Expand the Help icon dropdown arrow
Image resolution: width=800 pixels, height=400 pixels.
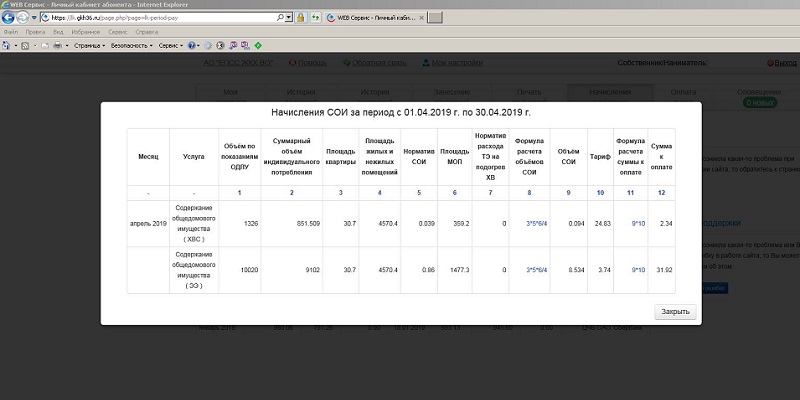click(198, 45)
